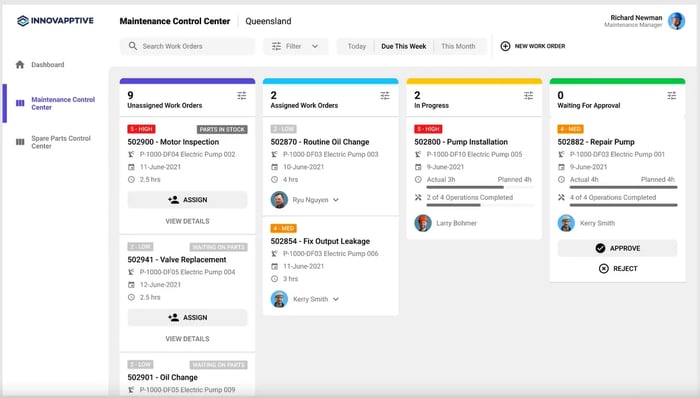Image resolution: width=700 pixels, height=398 pixels.
Task: Open Ryu Nguyen assignee dropdown
Action: 336,200
